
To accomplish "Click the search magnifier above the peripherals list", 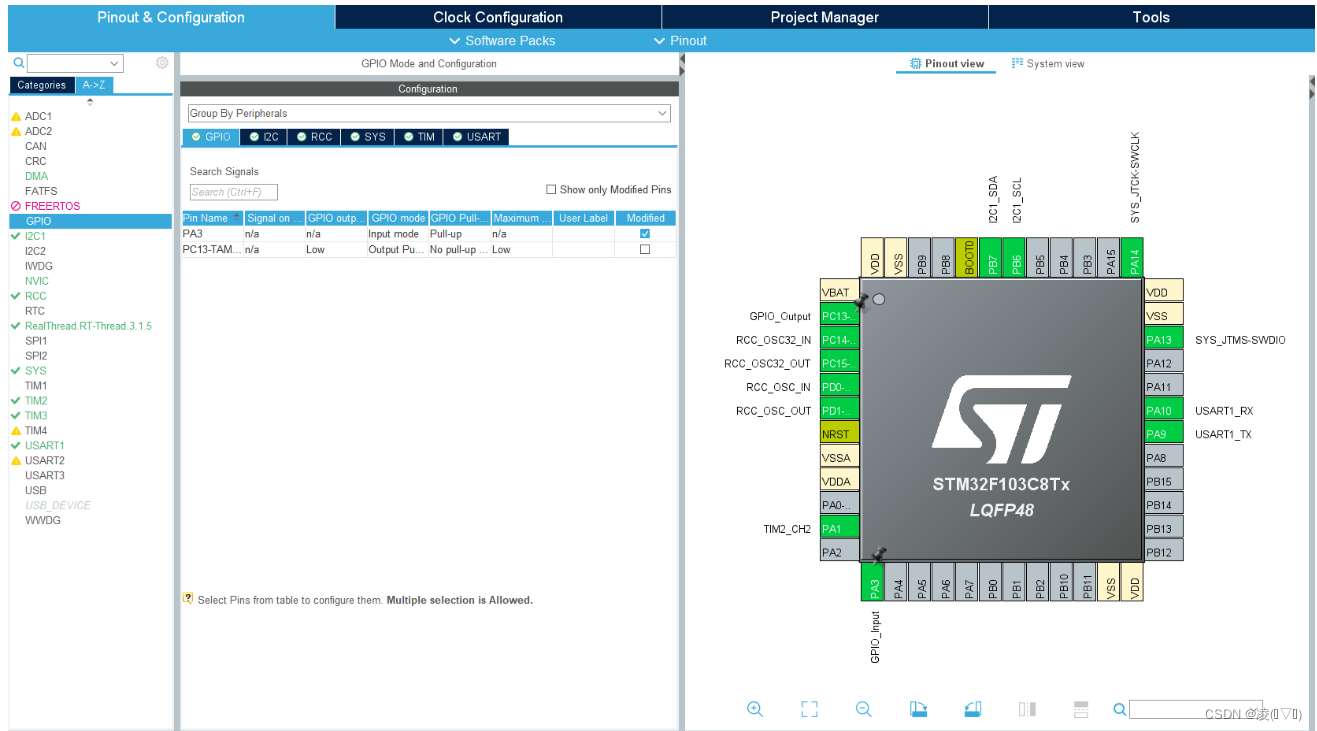I will [x=18, y=63].
